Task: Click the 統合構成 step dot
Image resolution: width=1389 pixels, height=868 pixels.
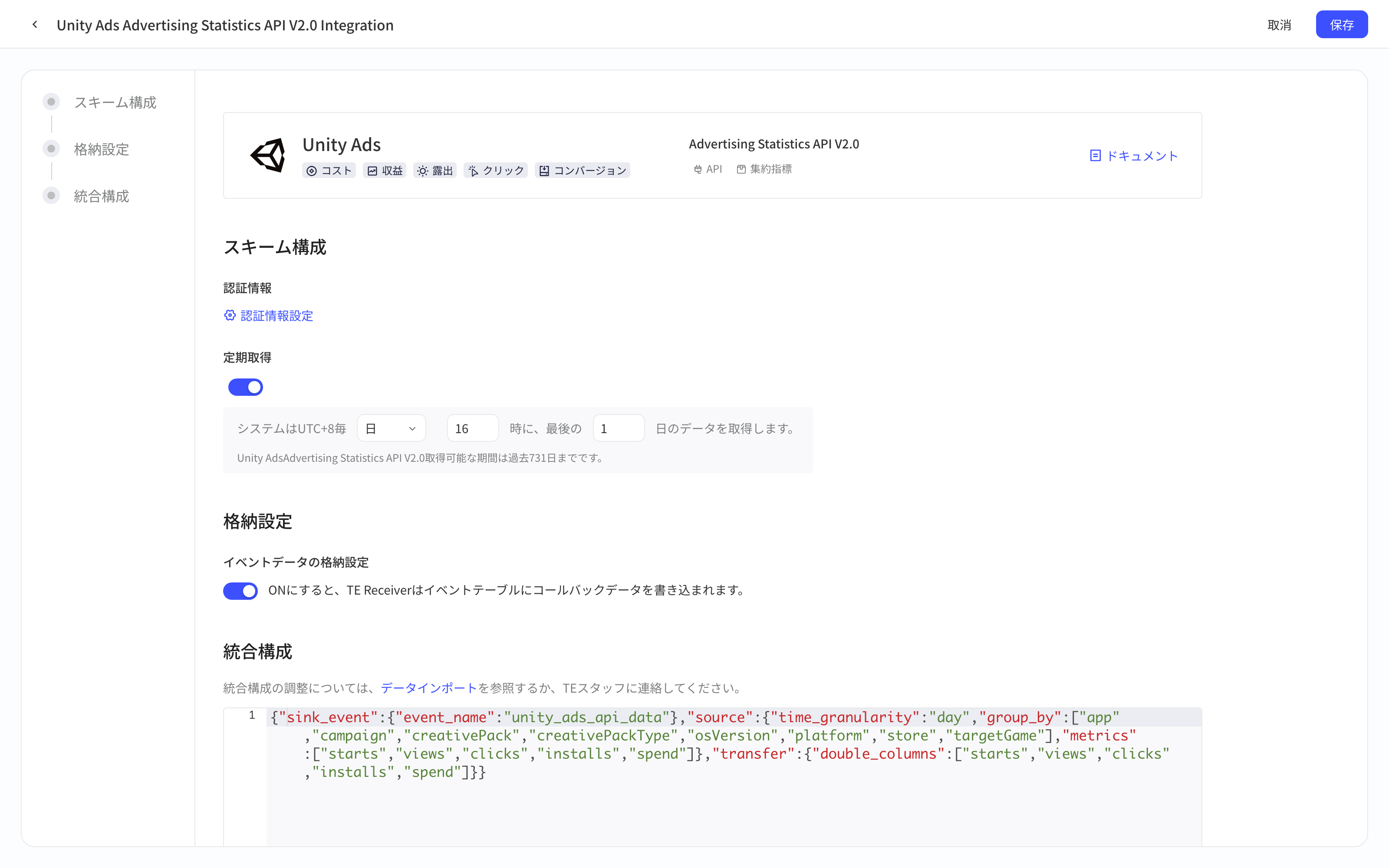Action: [51, 196]
